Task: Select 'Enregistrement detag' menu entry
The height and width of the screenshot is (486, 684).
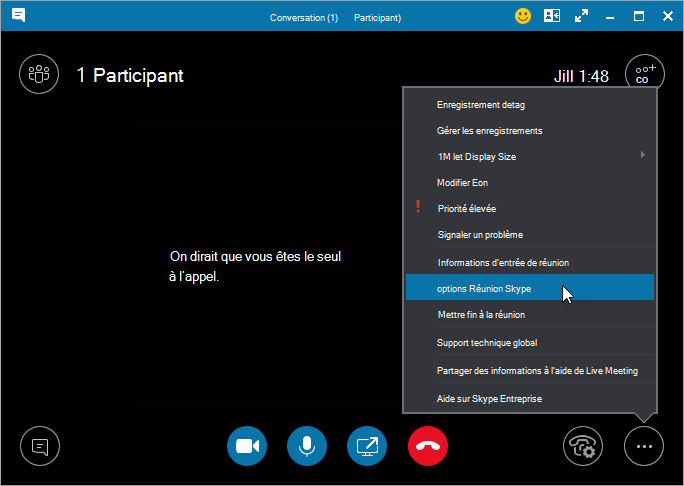Action: coord(530,105)
